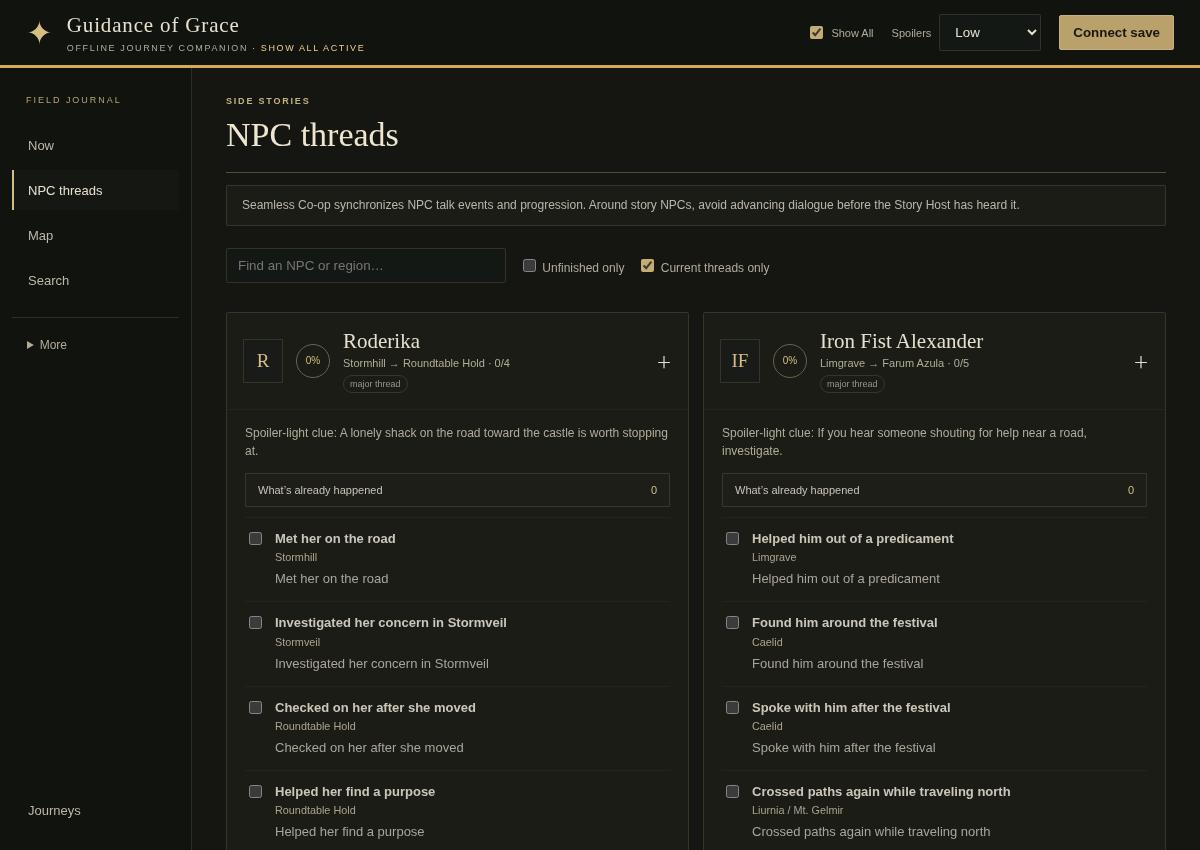Image resolution: width=1200 pixels, height=850 pixels.
Task: Click Roderika's spoiler-light clue about lonely shack
Action: [x=457, y=442]
